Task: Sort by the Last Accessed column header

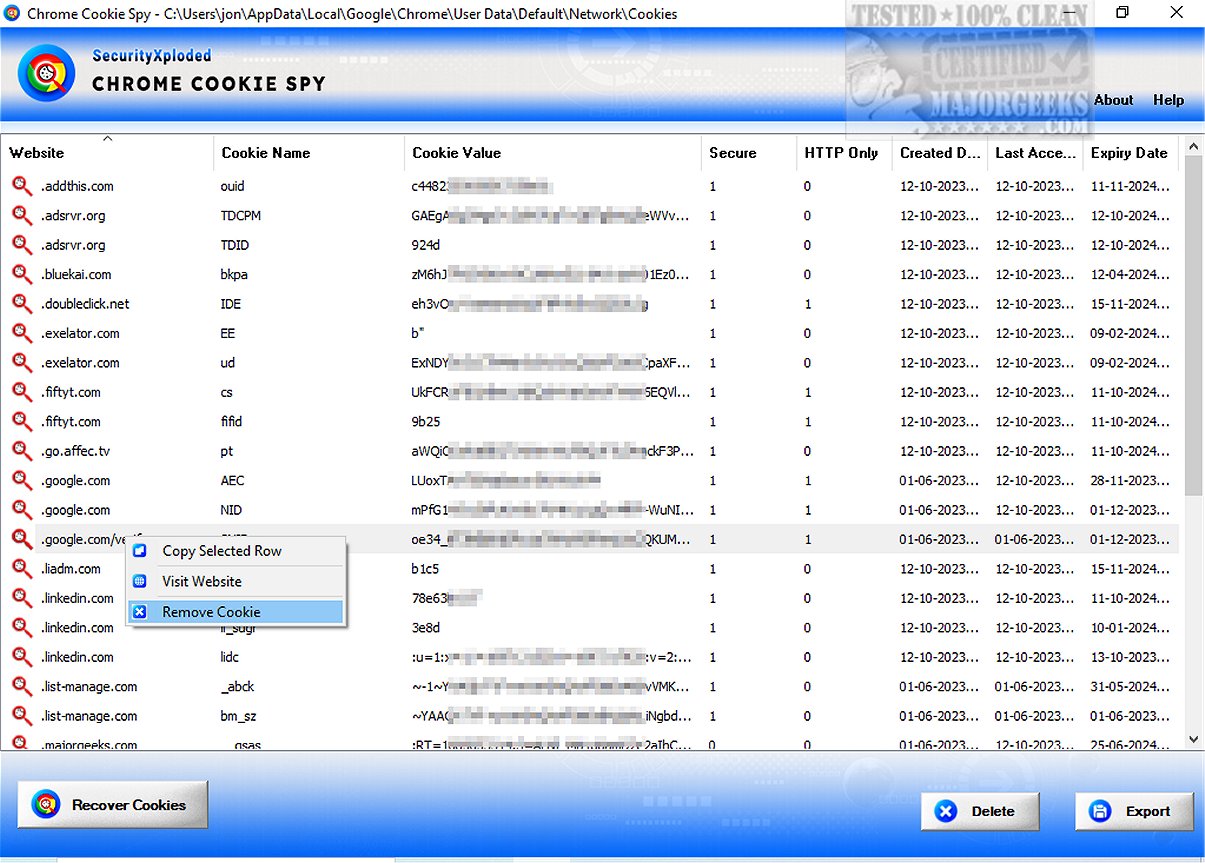Action: pyautogui.click(x=1035, y=153)
